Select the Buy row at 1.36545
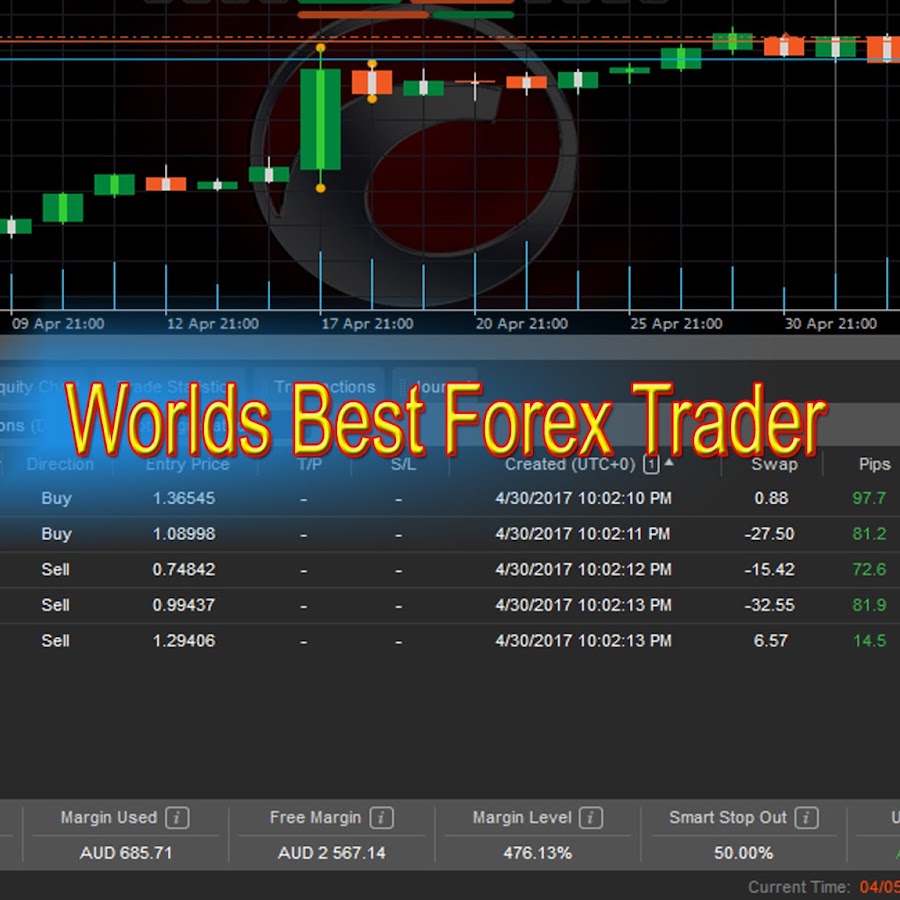Screen dimensions: 900x900 450,498
